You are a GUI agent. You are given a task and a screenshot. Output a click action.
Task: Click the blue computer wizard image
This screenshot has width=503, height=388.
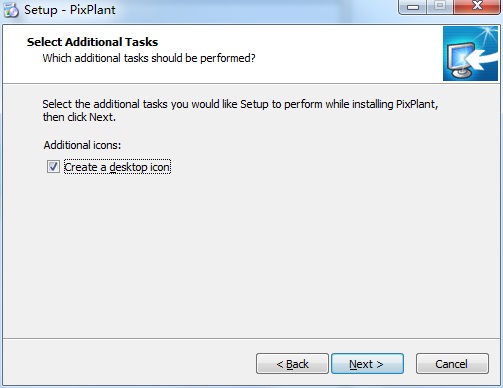[470, 54]
